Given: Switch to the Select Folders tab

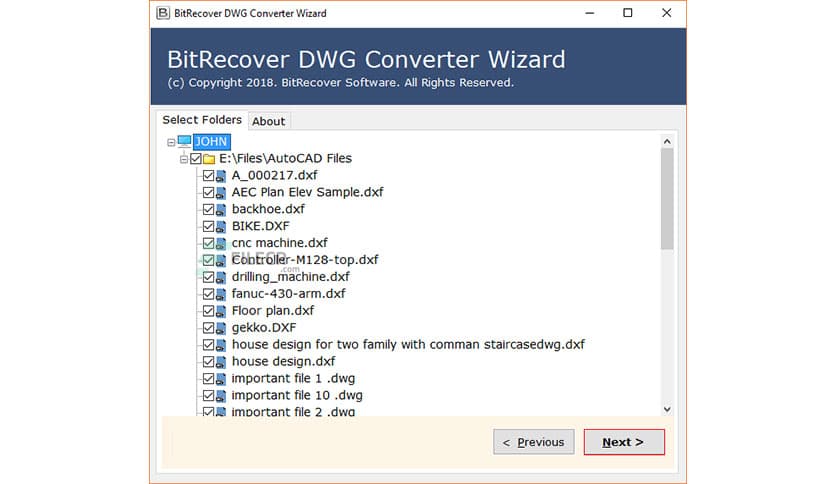Looking at the screenshot, I should pos(202,120).
